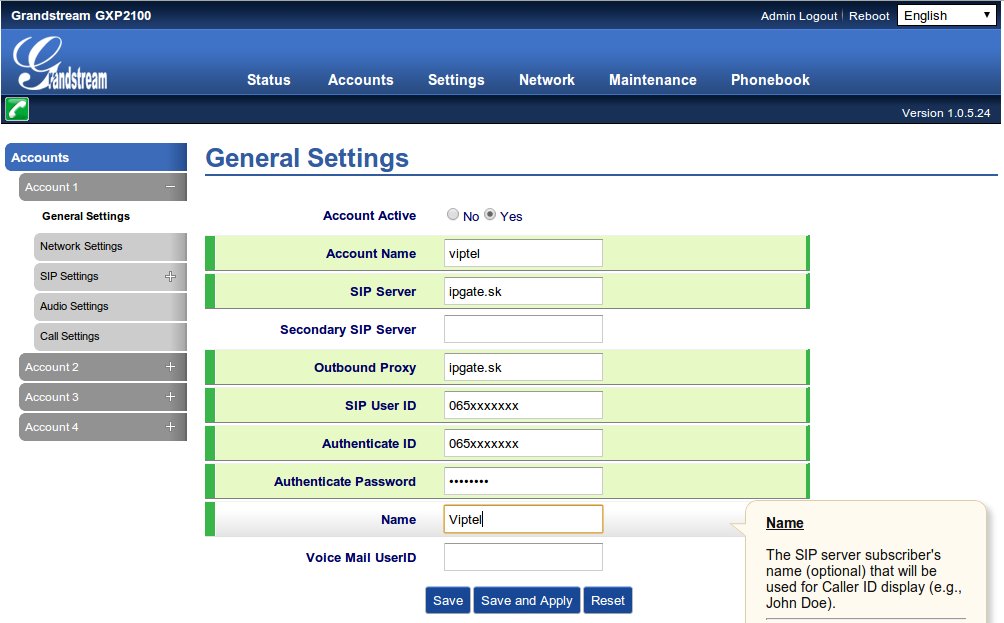Viewport: 1004px width, 623px height.
Task: Click the Voice Mail UserID label
Action: click(360, 558)
